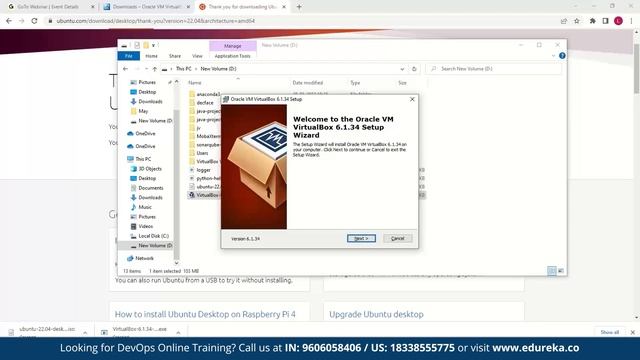Open File Explorer help icon
640x360 pixels.
(562, 56)
